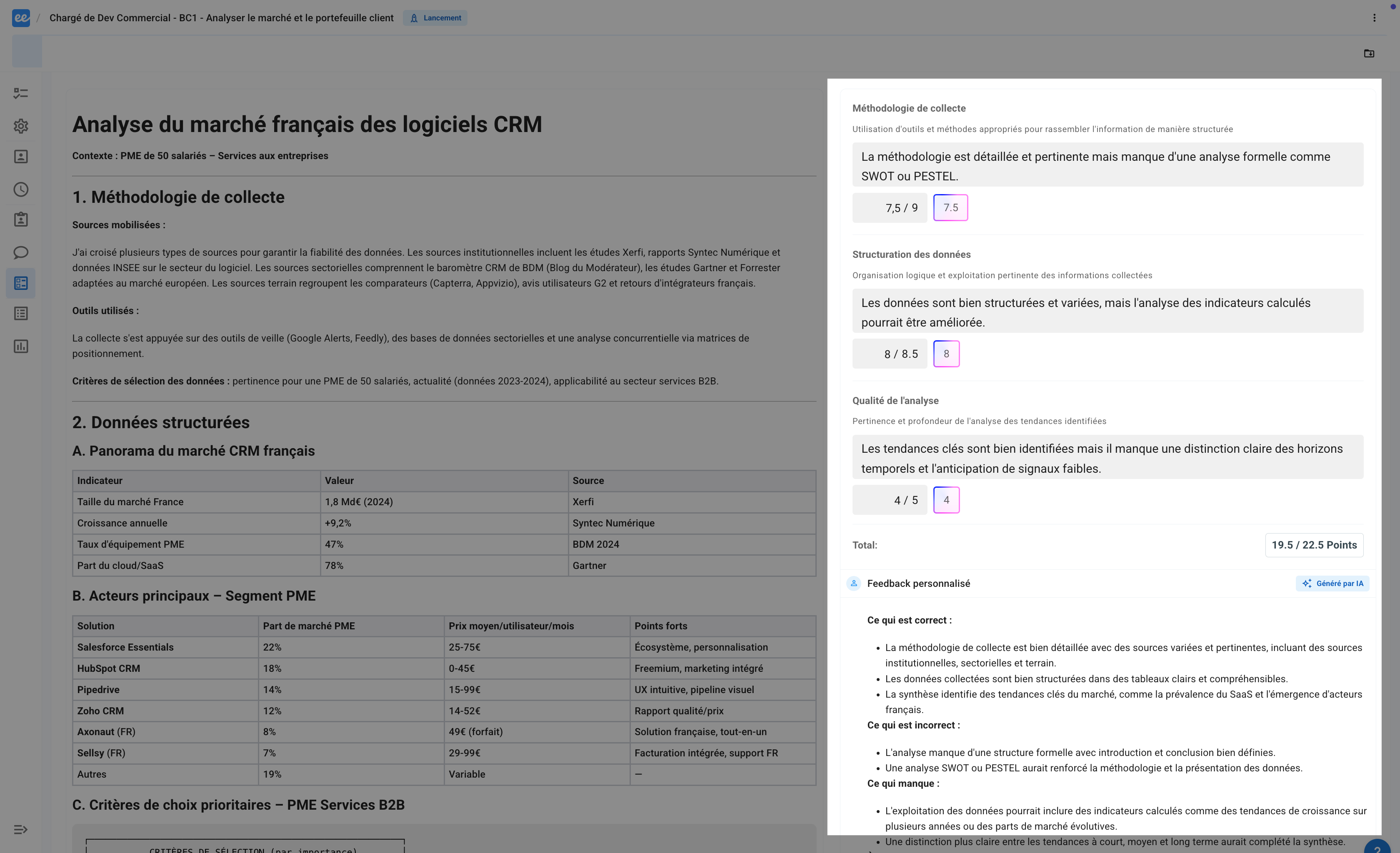Image resolution: width=1400 pixels, height=853 pixels.
Task: Open the clock history icon in sidebar
Action: pos(21,189)
